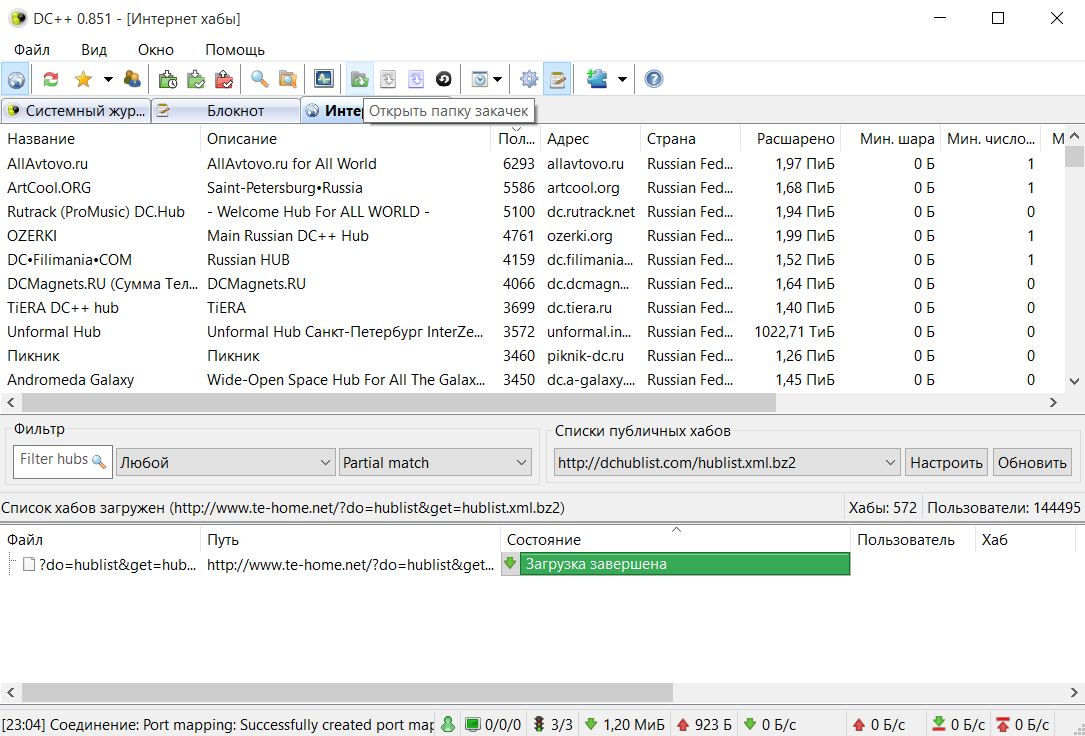Click red up arrow beside 923 Б
Image resolution: width=1085 pixels, height=736 pixels.
coord(683,724)
